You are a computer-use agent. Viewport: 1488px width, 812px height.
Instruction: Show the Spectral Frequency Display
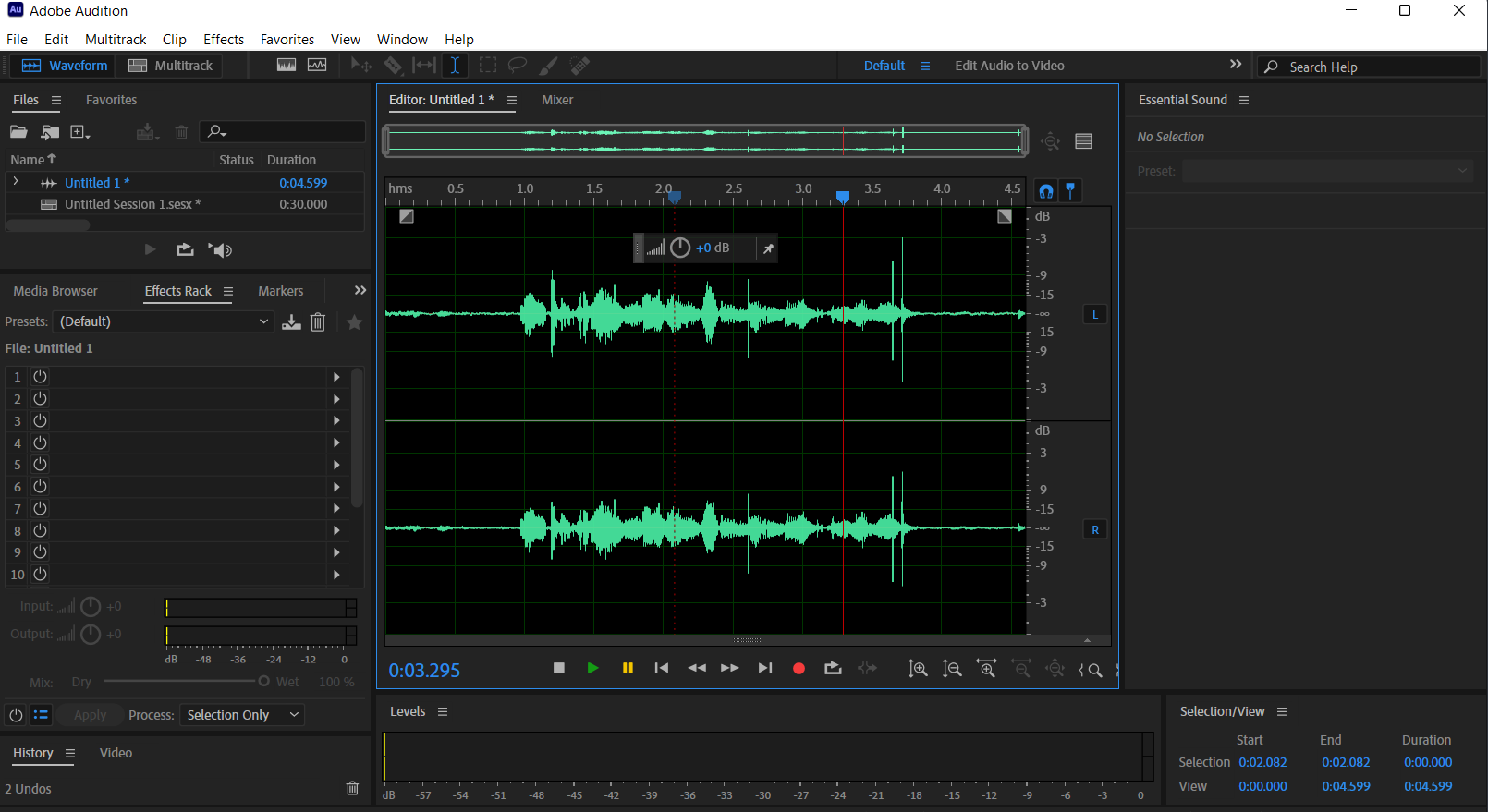pos(287,66)
